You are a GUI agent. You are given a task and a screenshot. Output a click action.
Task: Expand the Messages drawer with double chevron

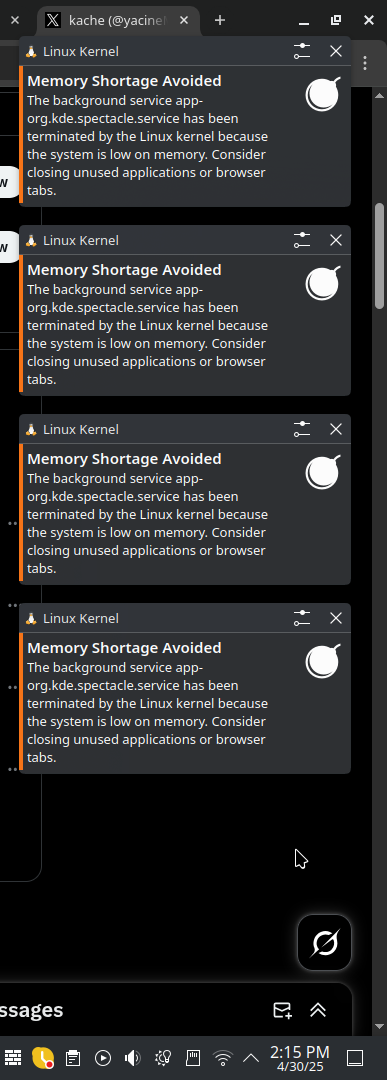(317, 1010)
